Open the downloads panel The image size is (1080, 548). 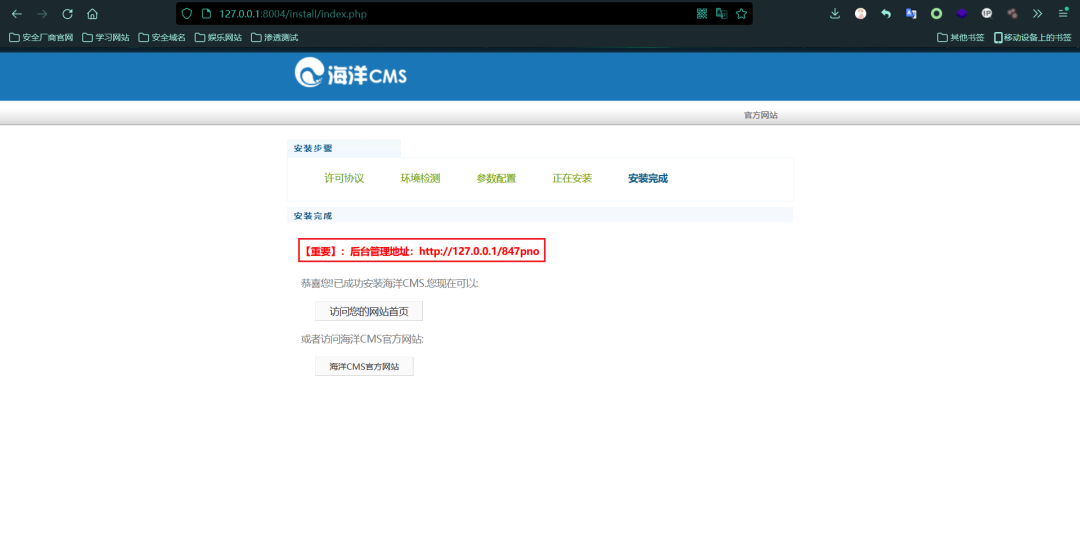[x=835, y=14]
